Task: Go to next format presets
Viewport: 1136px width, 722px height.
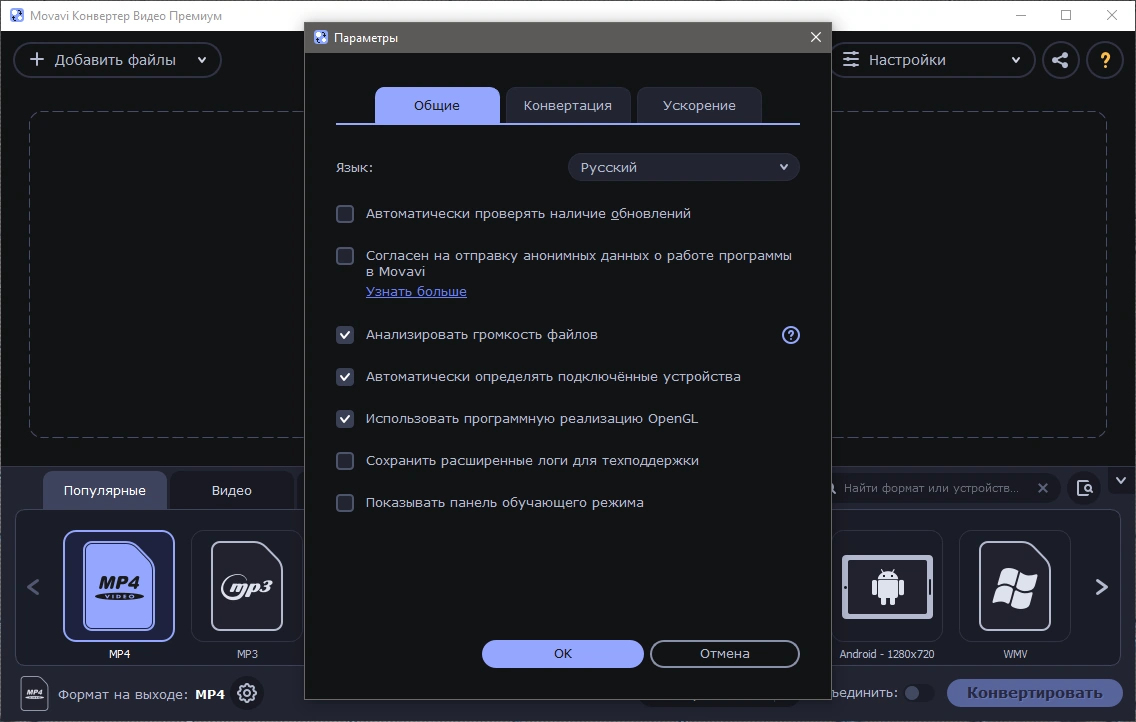Action: pos(1101,587)
